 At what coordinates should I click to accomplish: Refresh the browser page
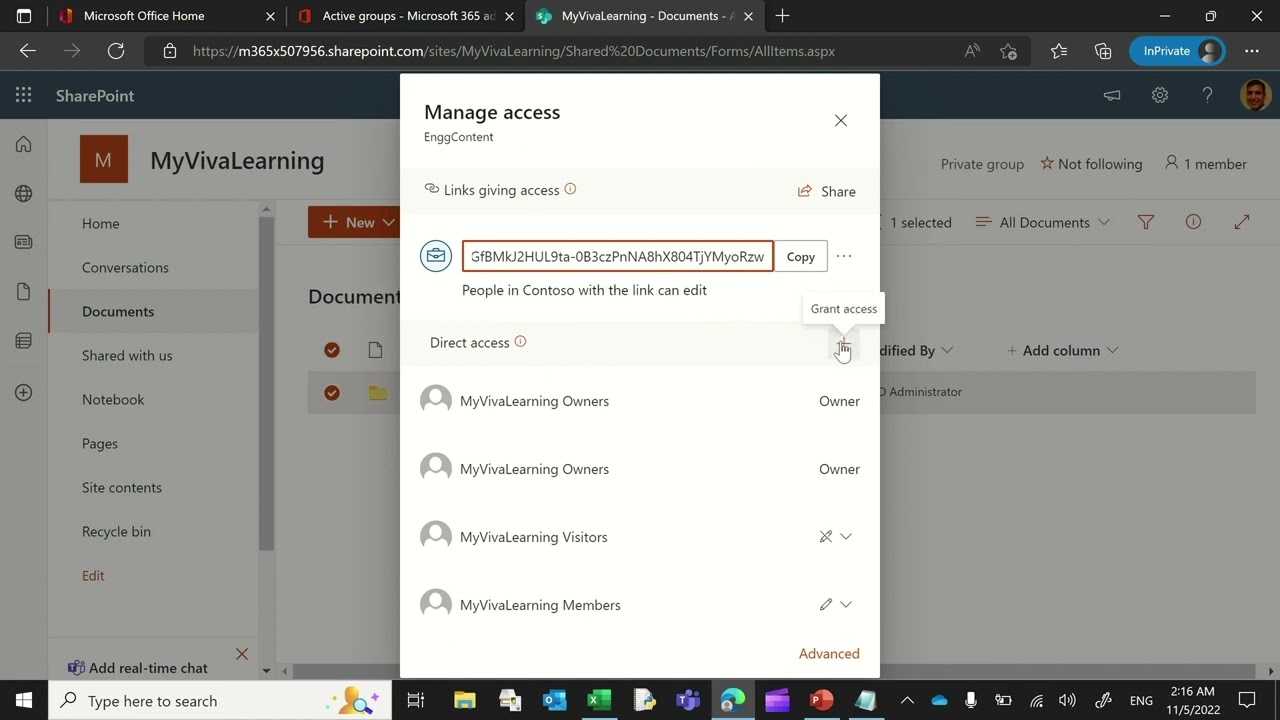point(116,51)
